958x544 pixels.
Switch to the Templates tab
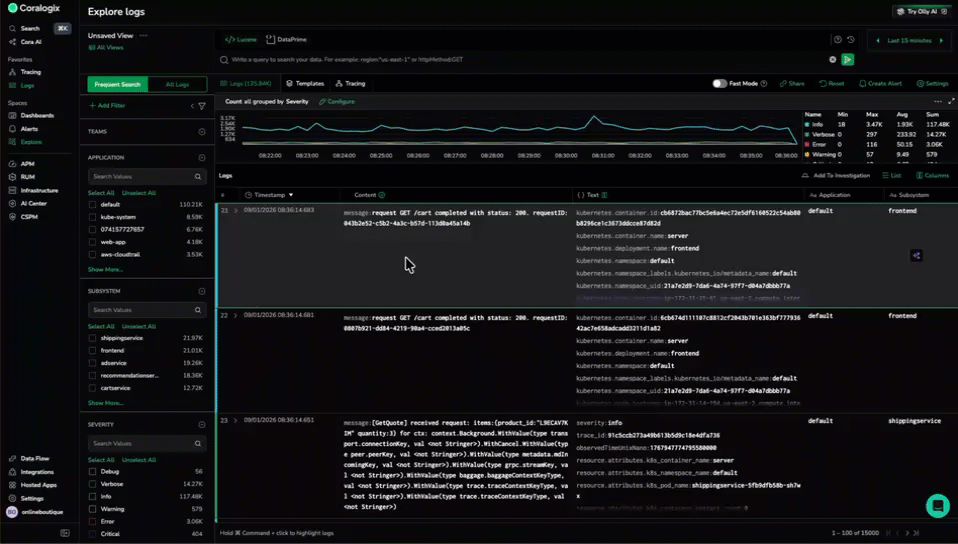point(304,84)
